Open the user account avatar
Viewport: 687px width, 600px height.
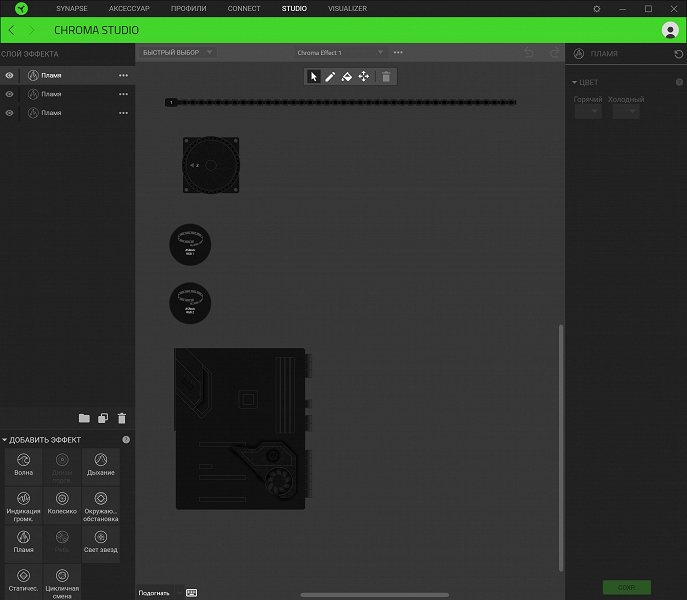(x=670, y=30)
